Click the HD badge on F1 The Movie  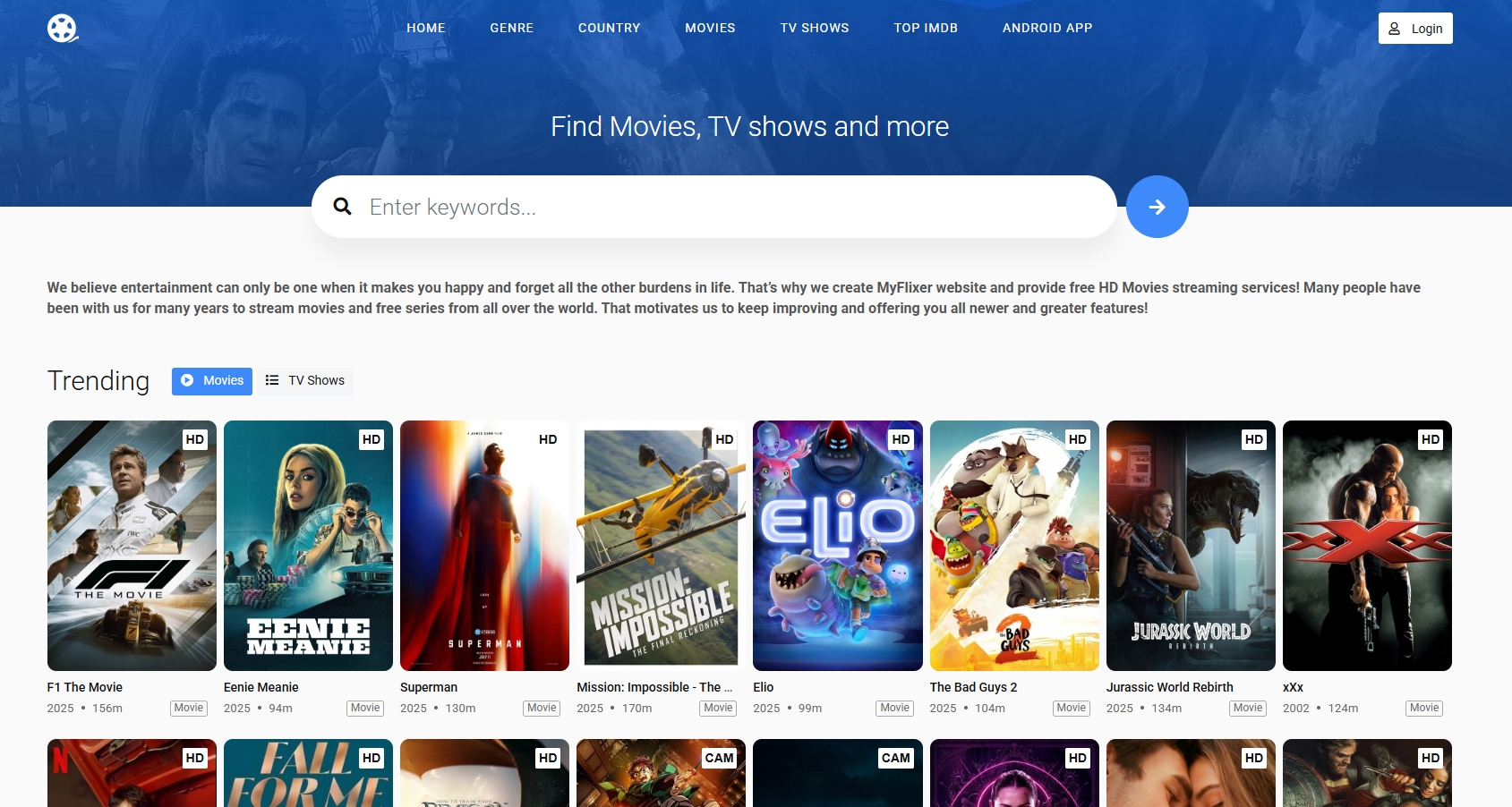pos(194,439)
